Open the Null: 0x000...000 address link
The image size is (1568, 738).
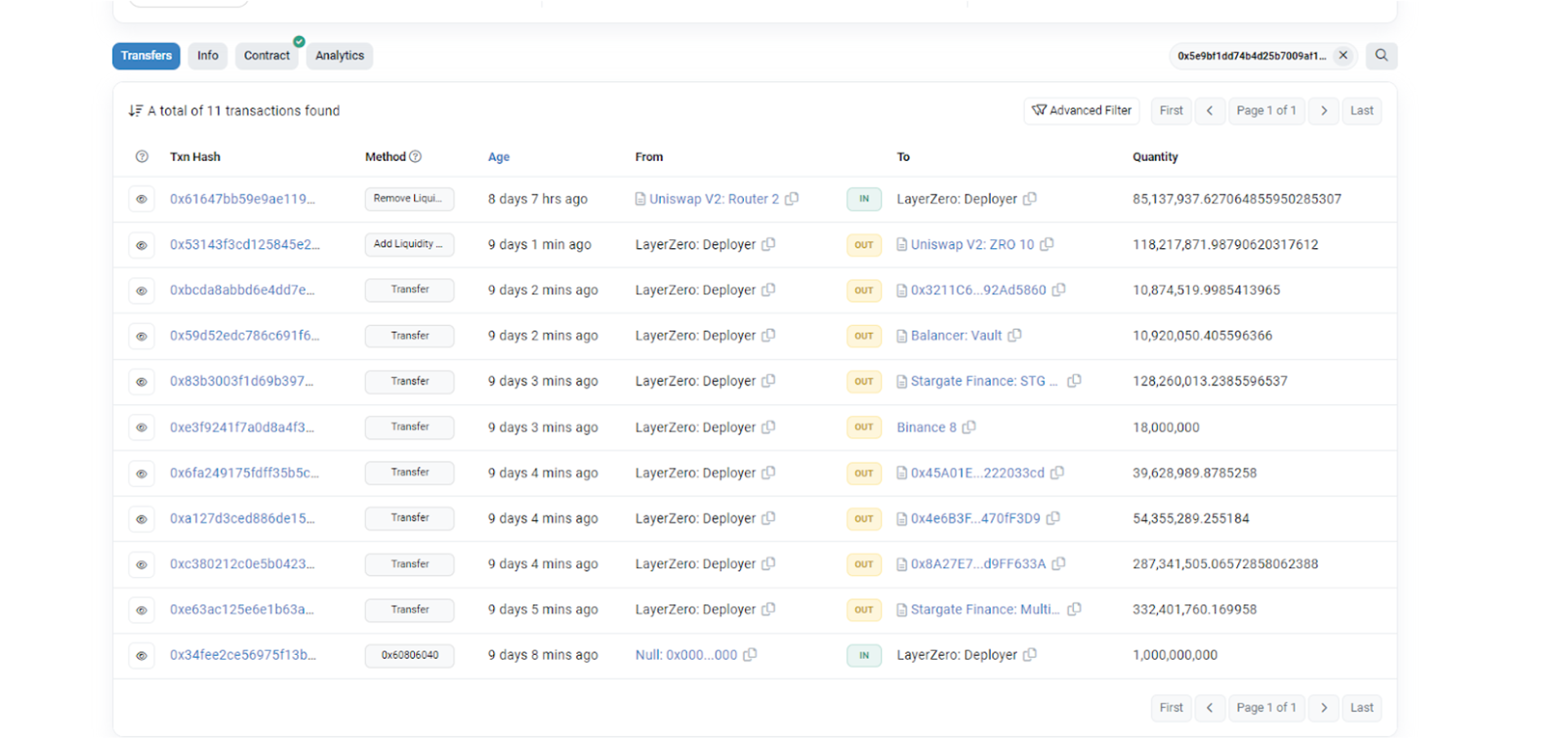click(x=686, y=655)
